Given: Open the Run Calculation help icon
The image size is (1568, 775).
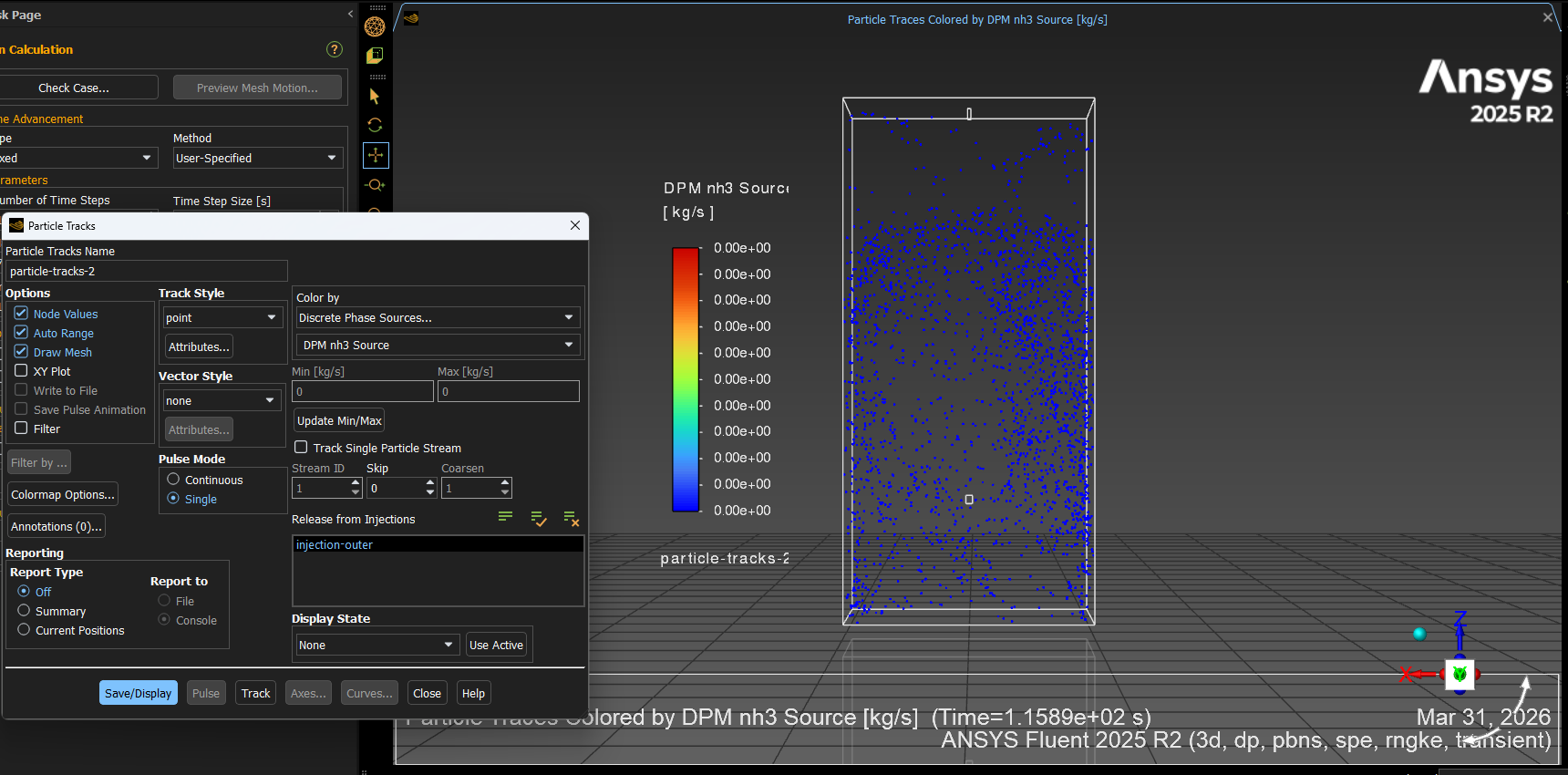Looking at the screenshot, I should pos(335,49).
